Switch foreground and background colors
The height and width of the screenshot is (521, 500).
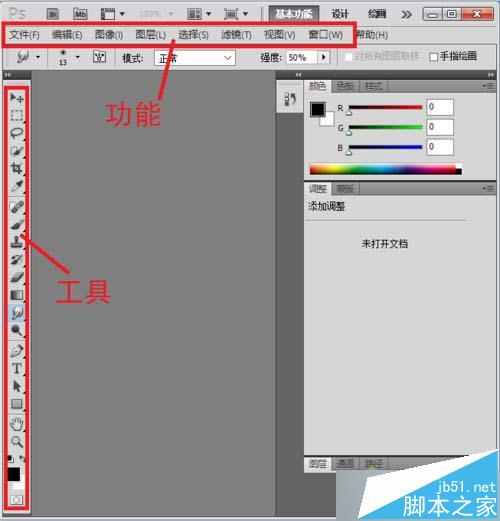(22, 459)
